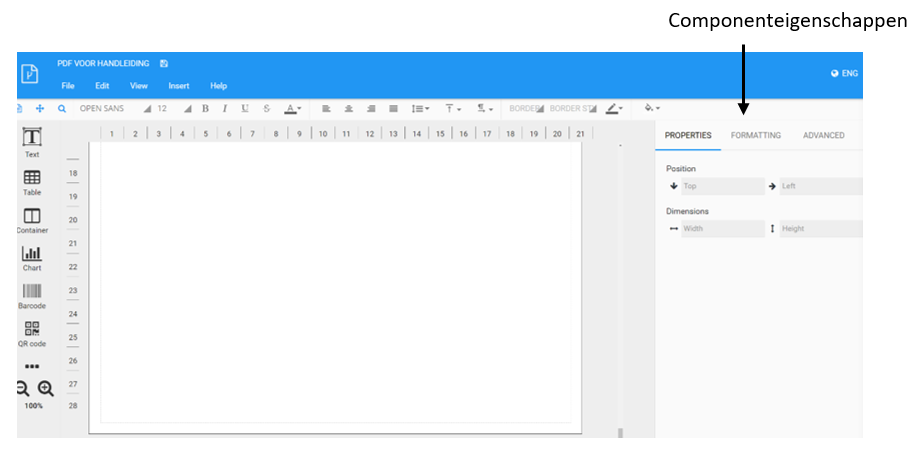The height and width of the screenshot is (456, 914).
Task: Choose the Container component
Action: 32,217
